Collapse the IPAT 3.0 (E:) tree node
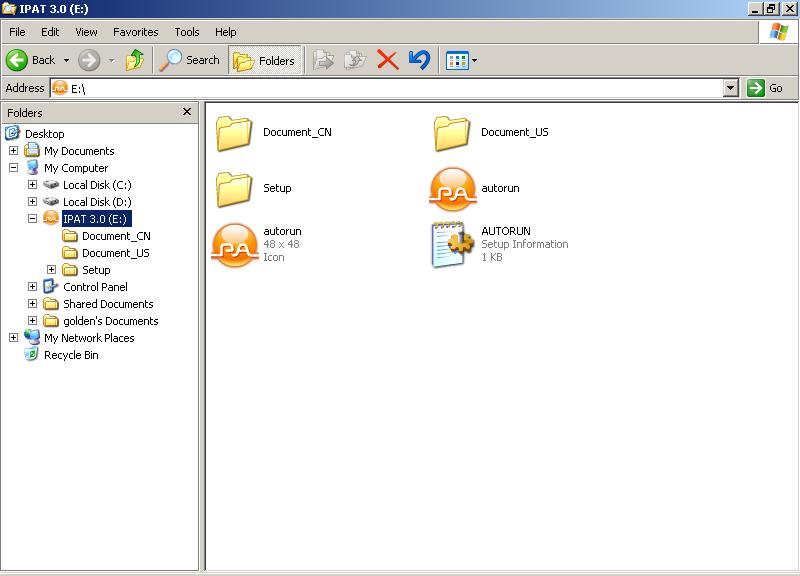Image resolution: width=800 pixels, height=576 pixels. click(x=32, y=219)
